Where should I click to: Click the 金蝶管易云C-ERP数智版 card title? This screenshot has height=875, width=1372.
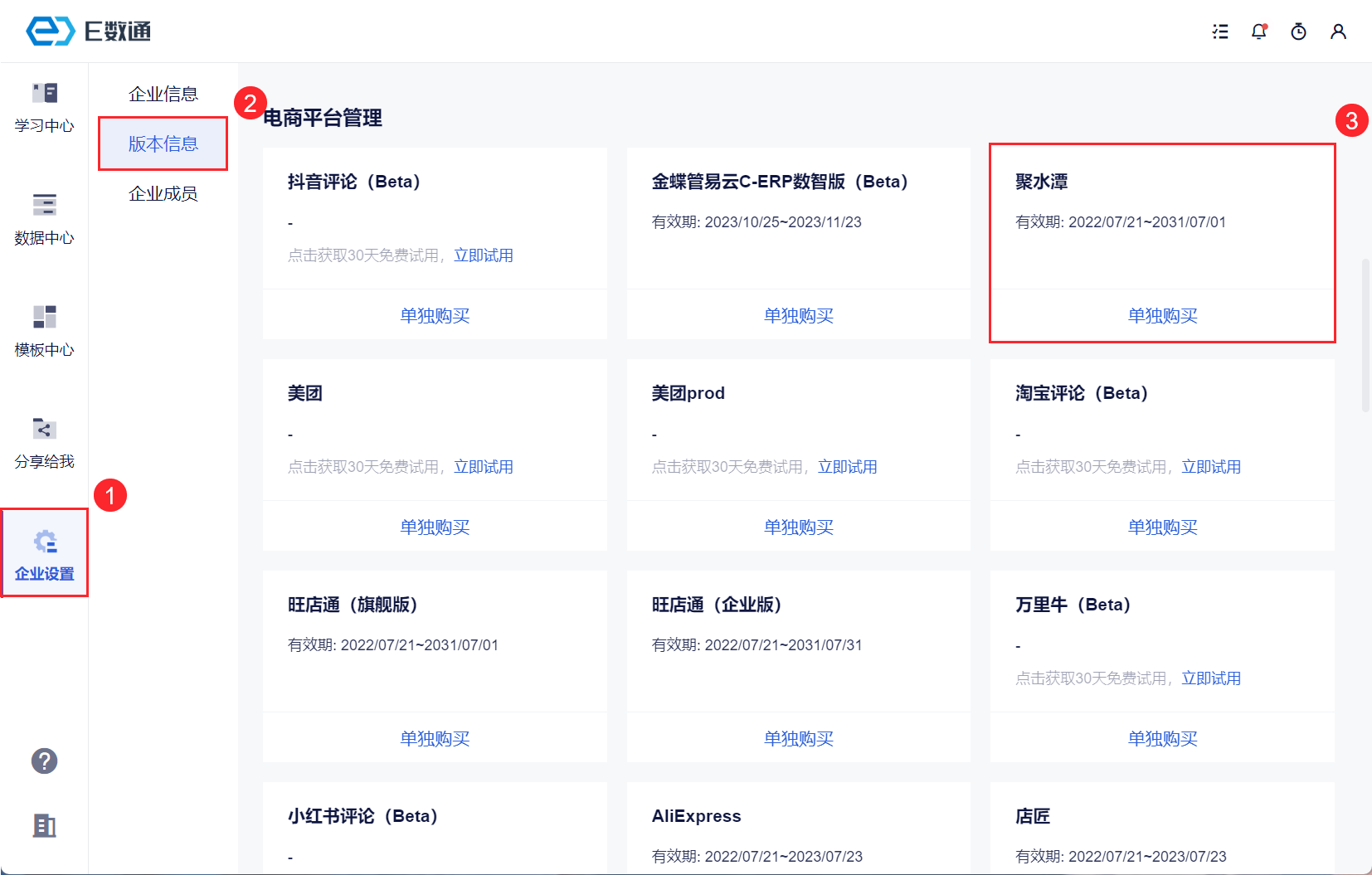click(x=781, y=182)
